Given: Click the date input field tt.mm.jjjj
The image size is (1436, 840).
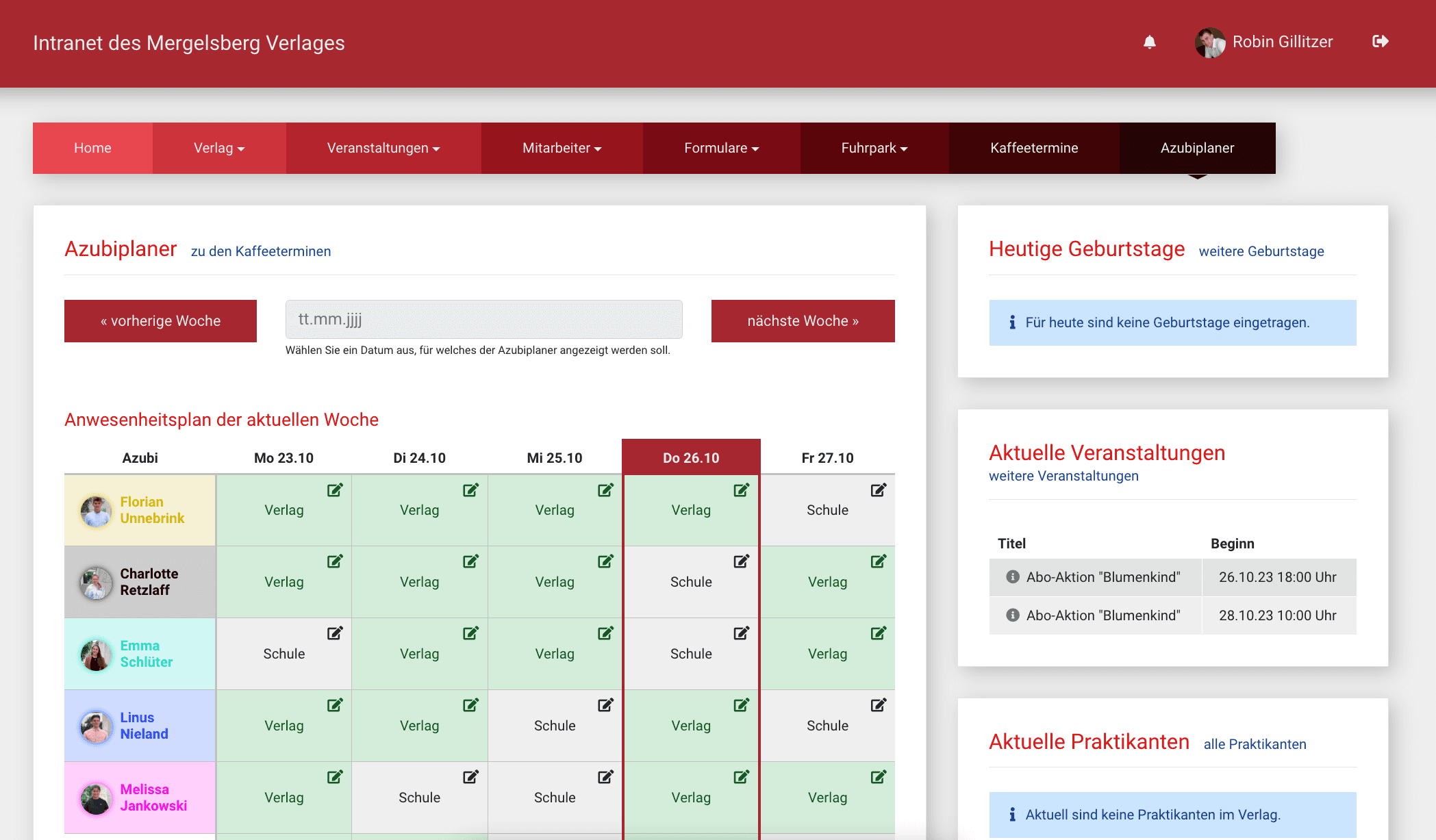Looking at the screenshot, I should pos(483,319).
